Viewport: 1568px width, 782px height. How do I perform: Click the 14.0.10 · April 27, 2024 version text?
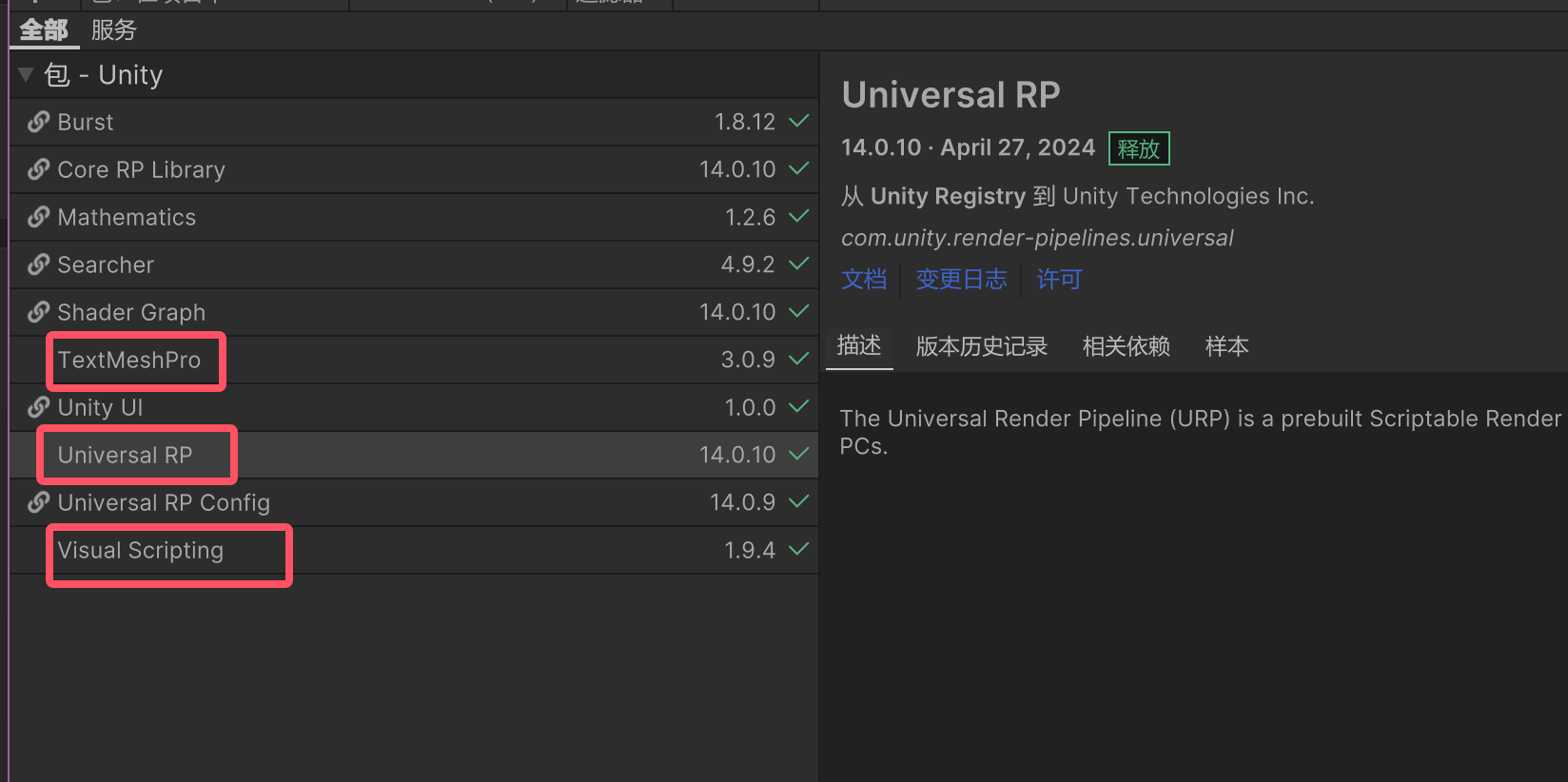[x=968, y=147]
